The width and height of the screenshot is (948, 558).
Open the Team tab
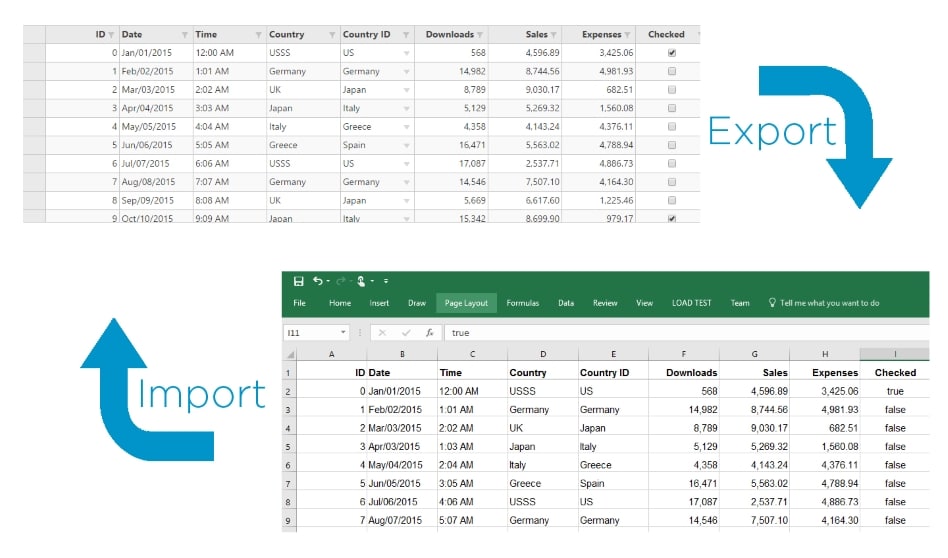point(740,303)
